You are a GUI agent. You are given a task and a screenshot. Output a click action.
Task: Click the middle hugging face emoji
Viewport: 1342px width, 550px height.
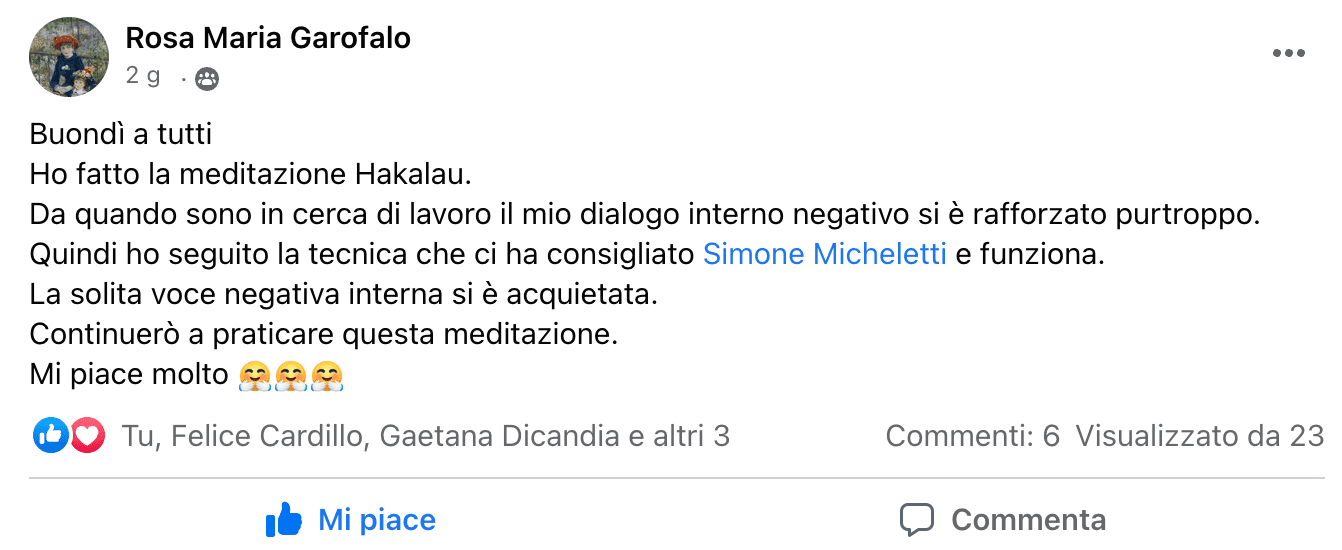[291, 376]
